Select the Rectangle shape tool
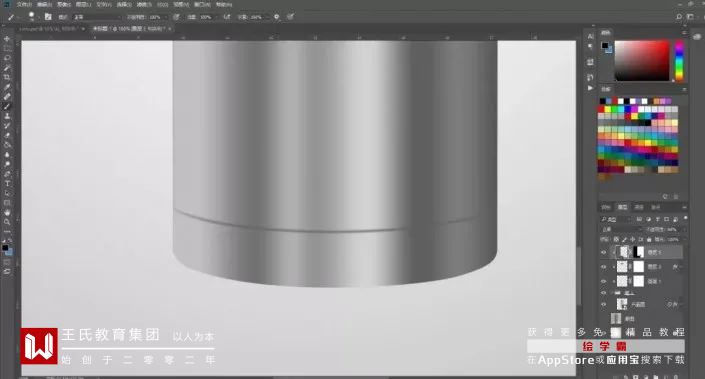Viewport: 705px width, 379px height. click(x=7, y=203)
